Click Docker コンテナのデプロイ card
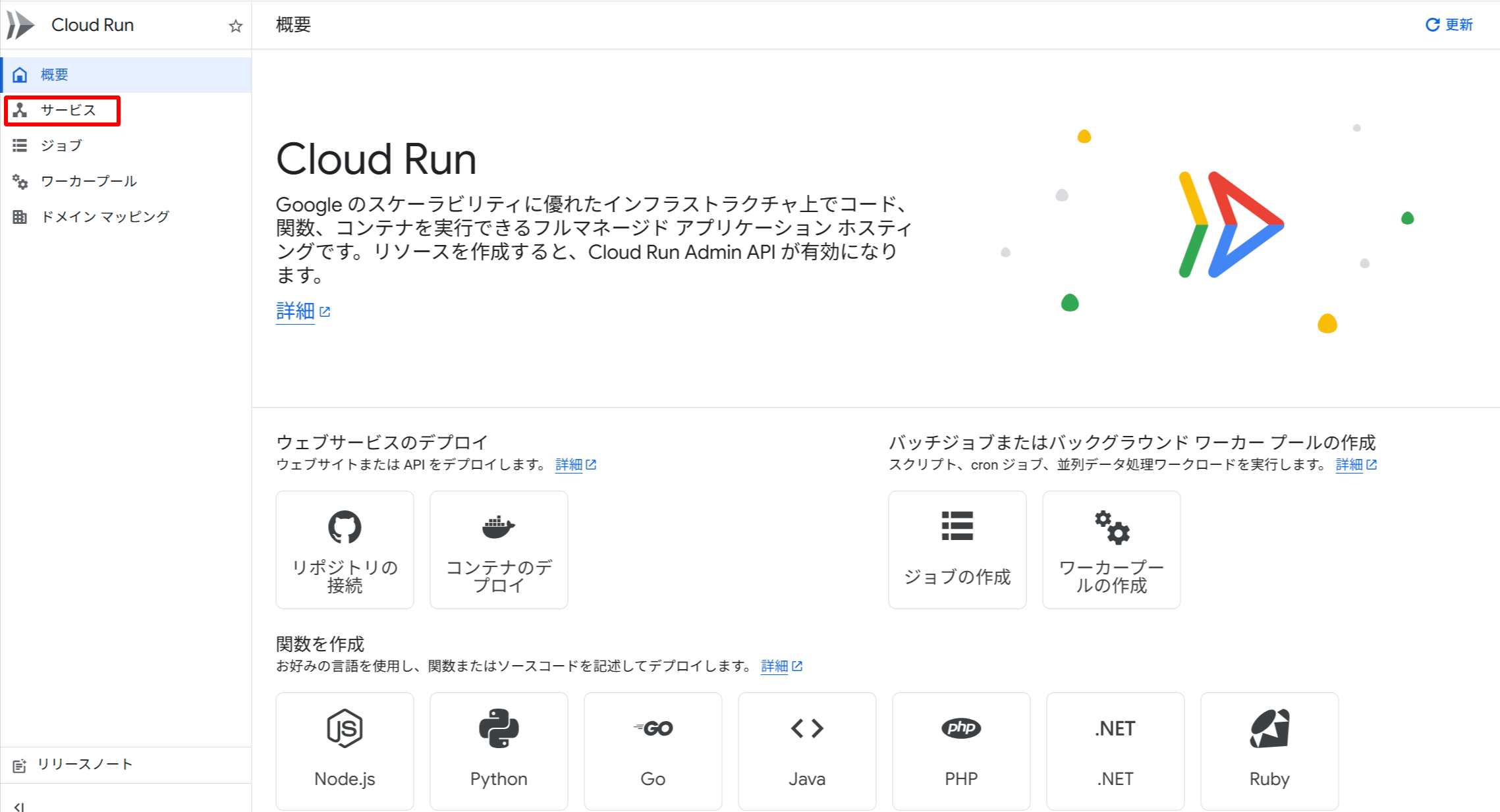1500x812 pixels. (499, 549)
